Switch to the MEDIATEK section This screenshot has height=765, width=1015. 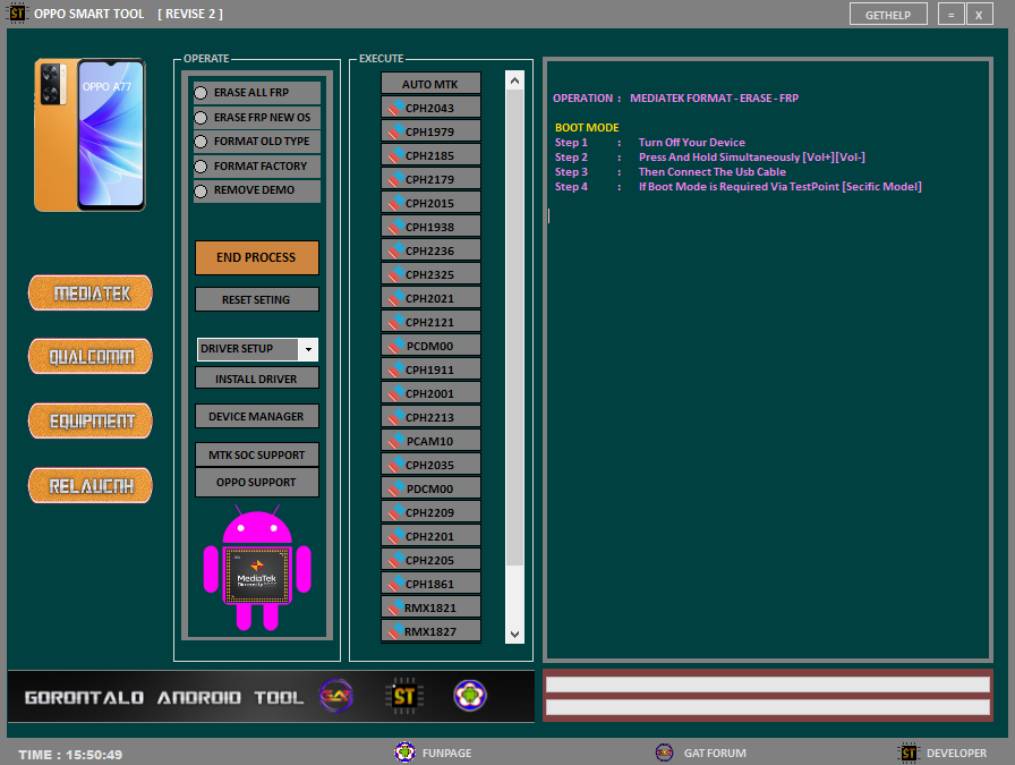pyautogui.click(x=90, y=292)
